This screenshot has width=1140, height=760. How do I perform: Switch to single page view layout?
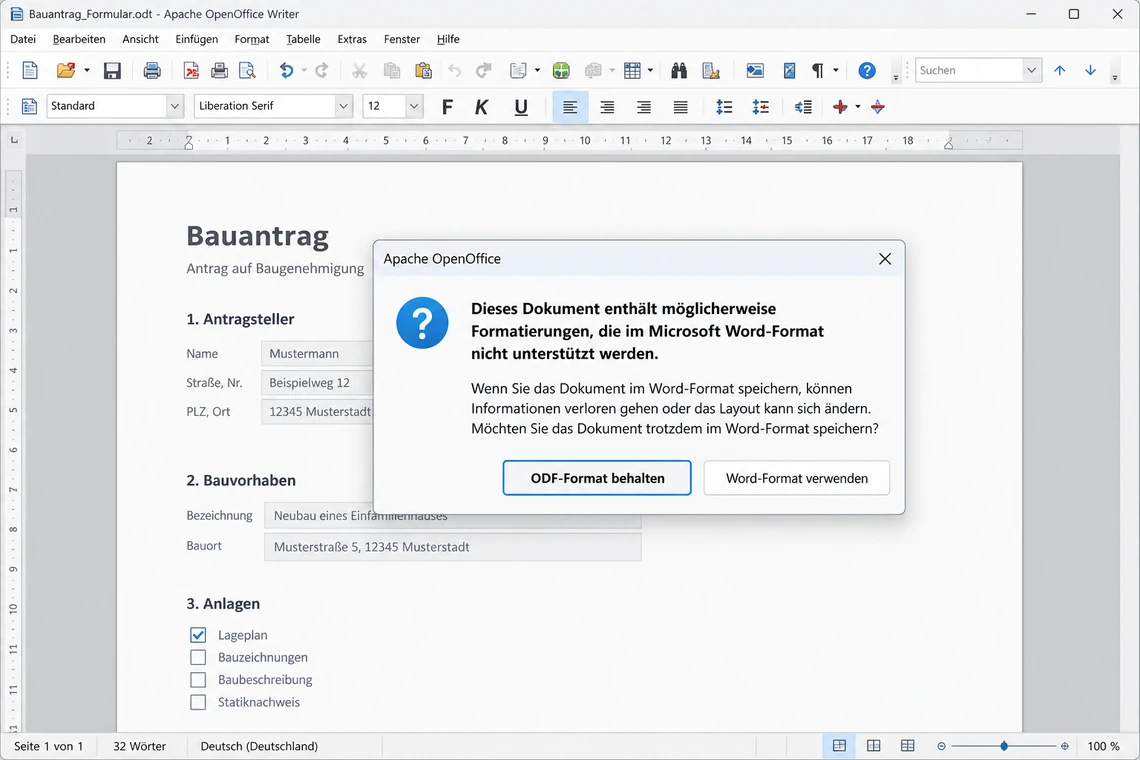[839, 746]
